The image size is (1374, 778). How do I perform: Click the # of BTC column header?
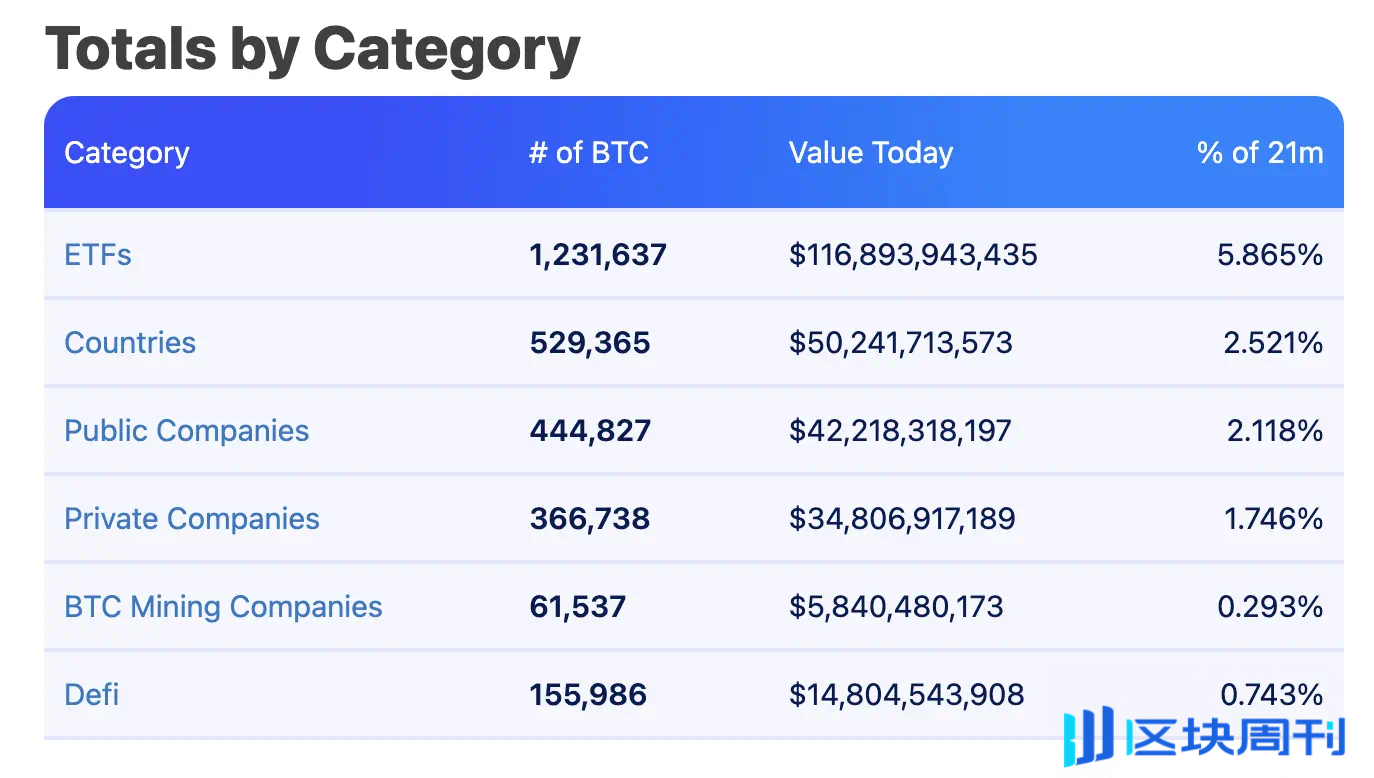[589, 153]
